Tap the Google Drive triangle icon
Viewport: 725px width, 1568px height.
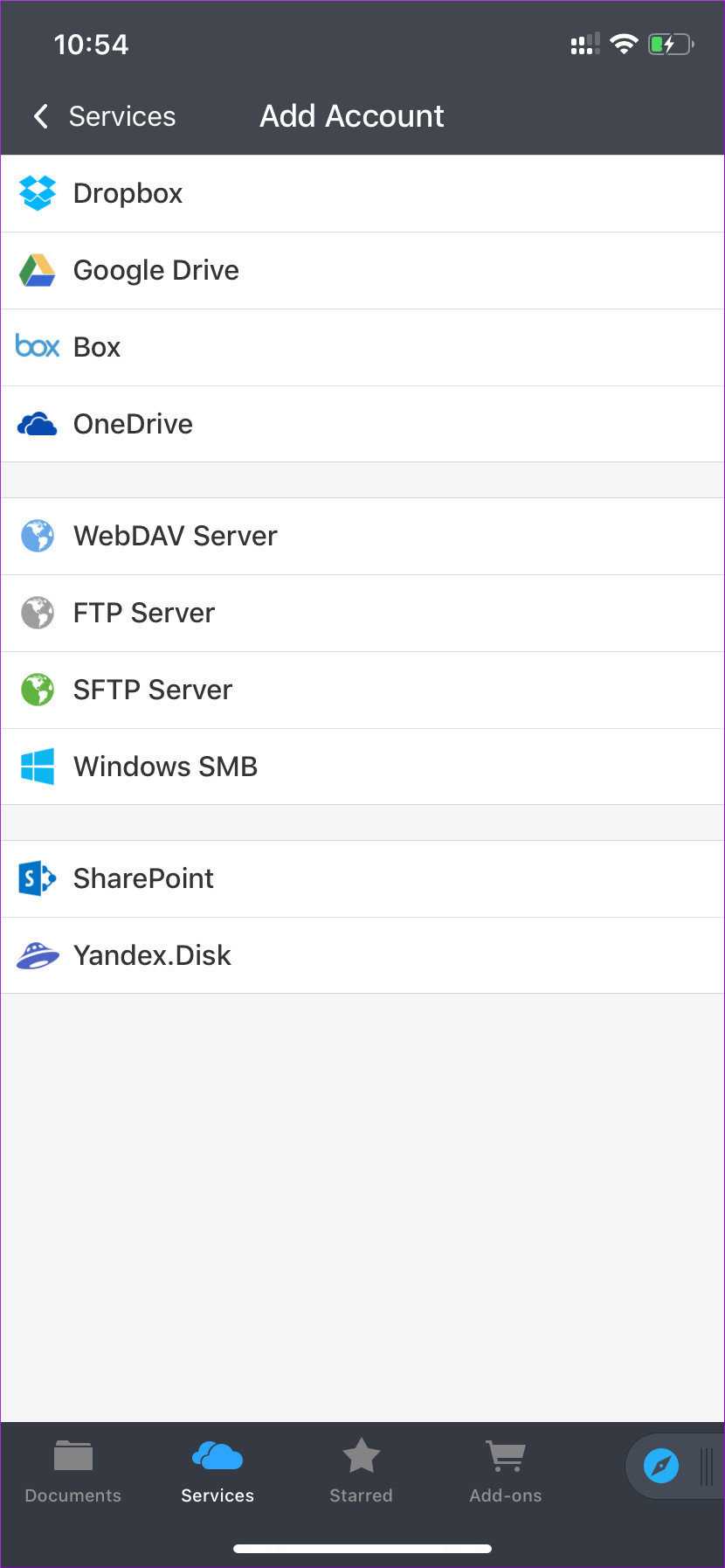(38, 271)
